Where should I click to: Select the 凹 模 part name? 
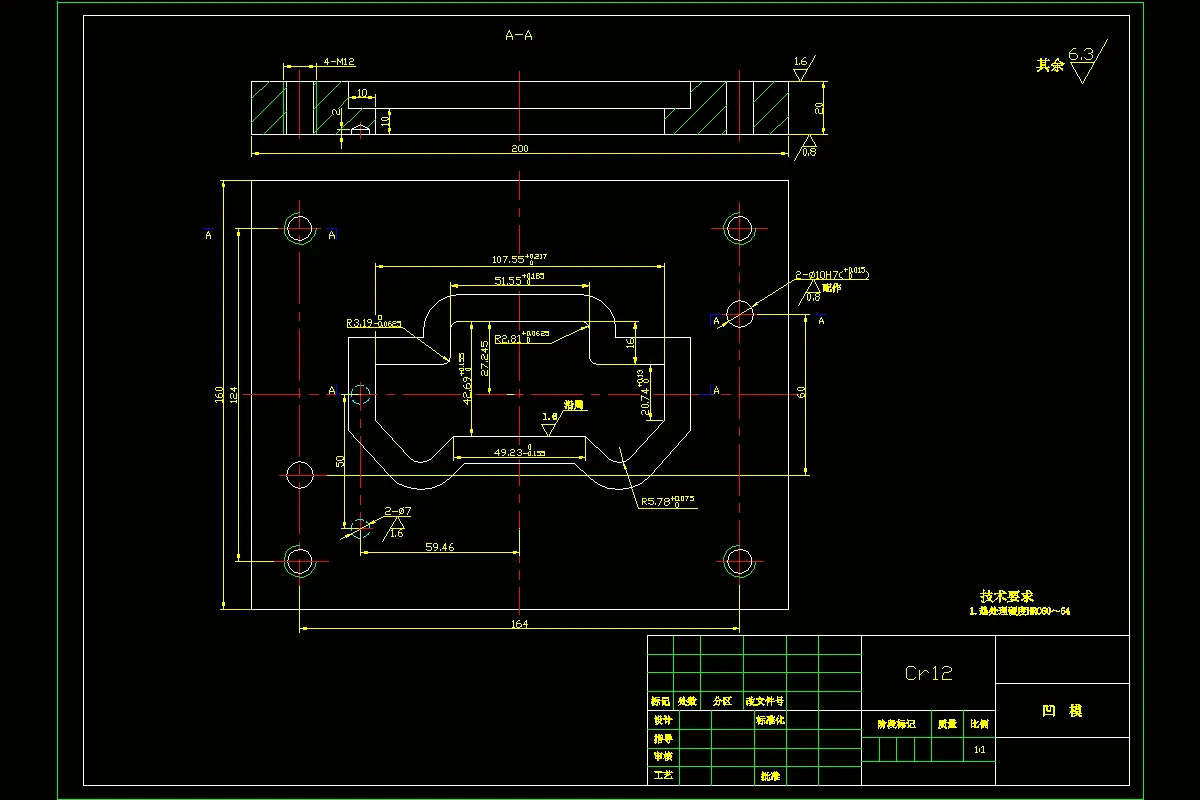point(1062,711)
